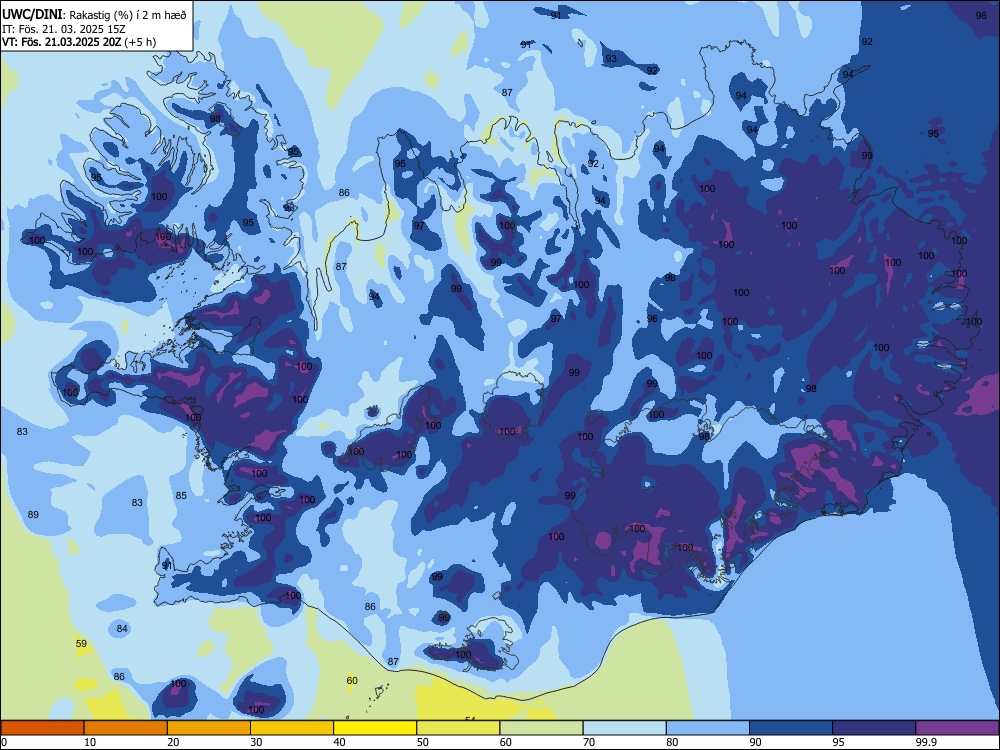Select the '93' humidity value on the map
Viewport: 1000px width, 750px height.
[x=611, y=59]
